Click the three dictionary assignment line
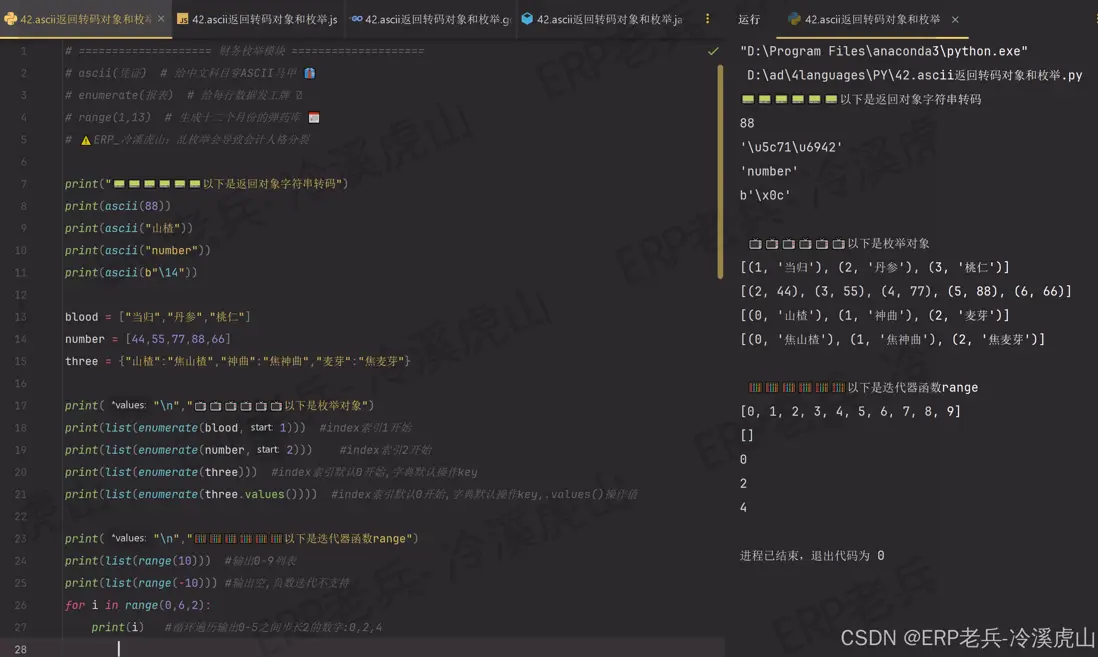This screenshot has width=1098, height=657. pos(237,361)
